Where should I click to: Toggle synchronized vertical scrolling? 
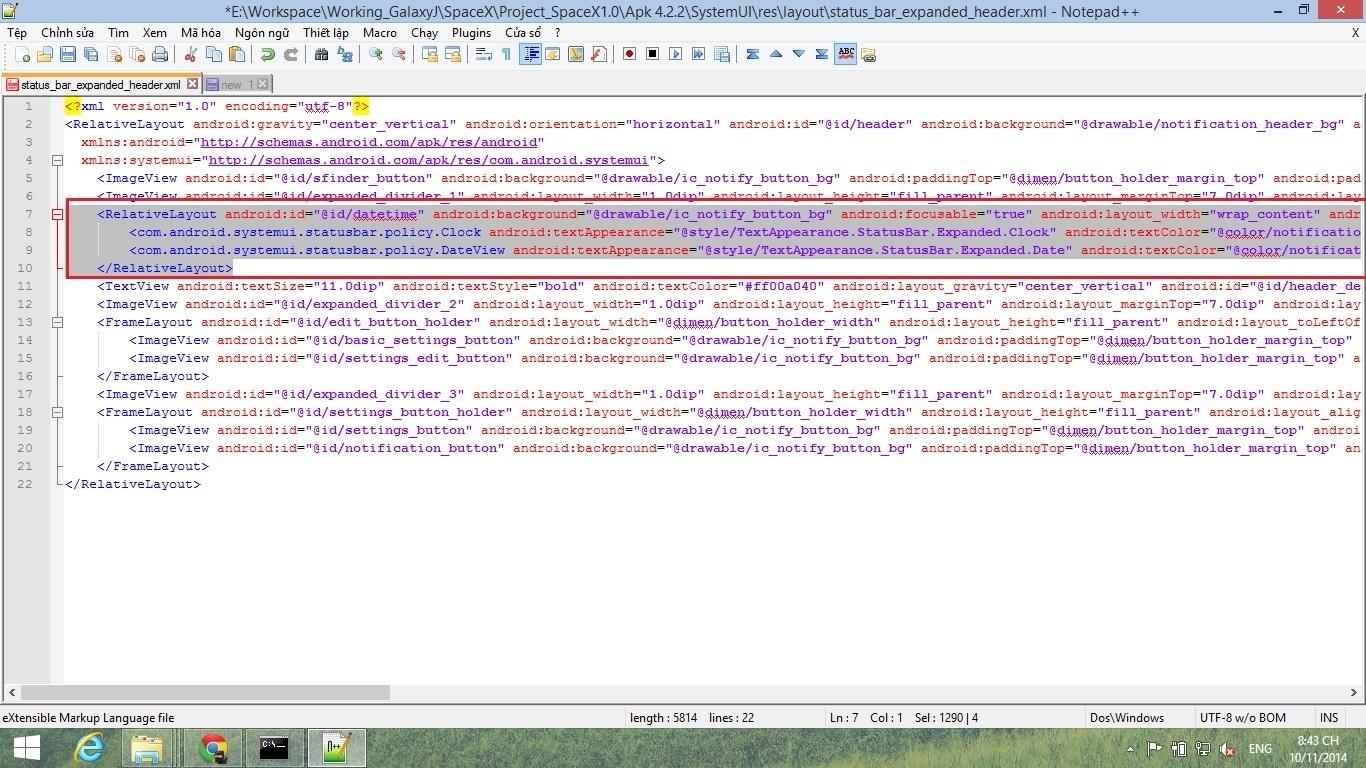429,54
